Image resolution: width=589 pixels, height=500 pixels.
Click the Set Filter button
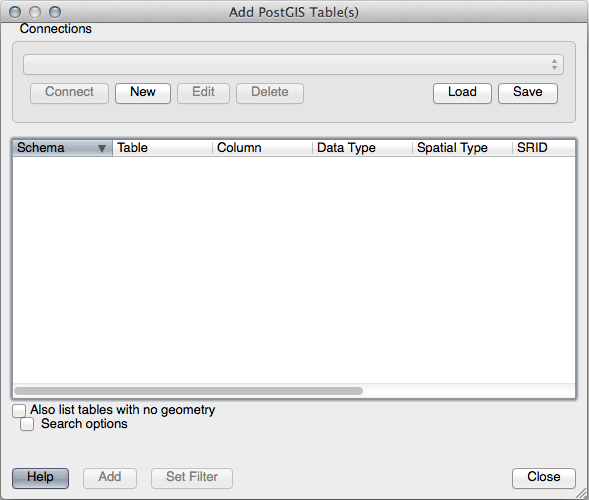tap(192, 478)
